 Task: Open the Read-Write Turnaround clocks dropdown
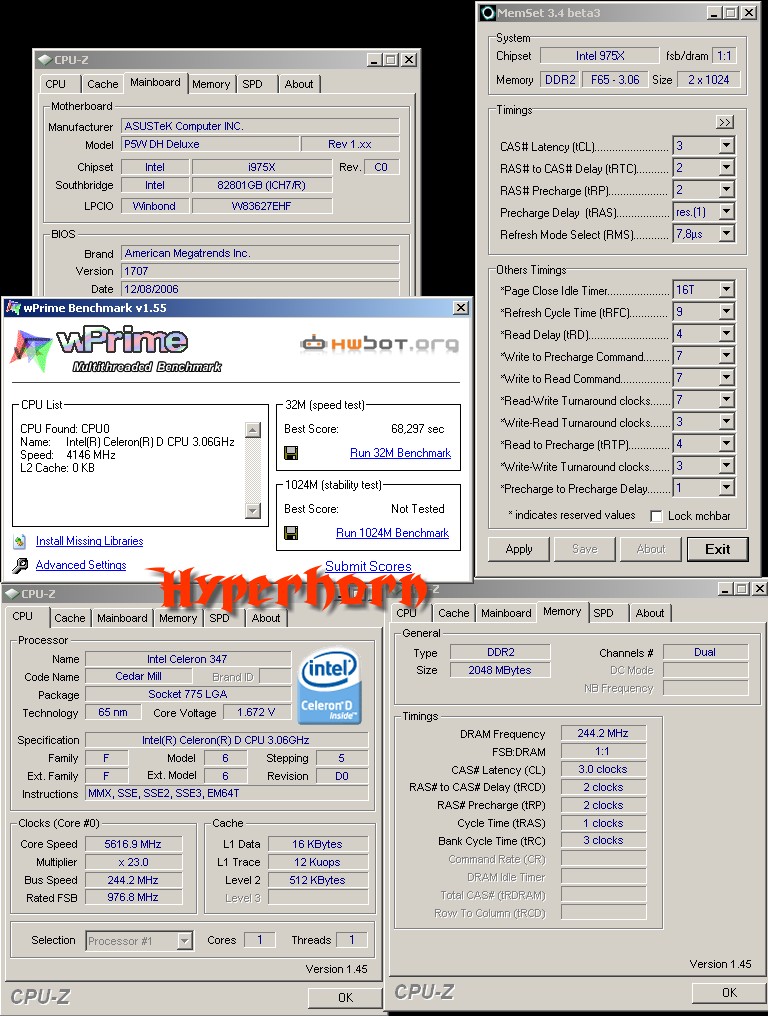click(x=727, y=400)
